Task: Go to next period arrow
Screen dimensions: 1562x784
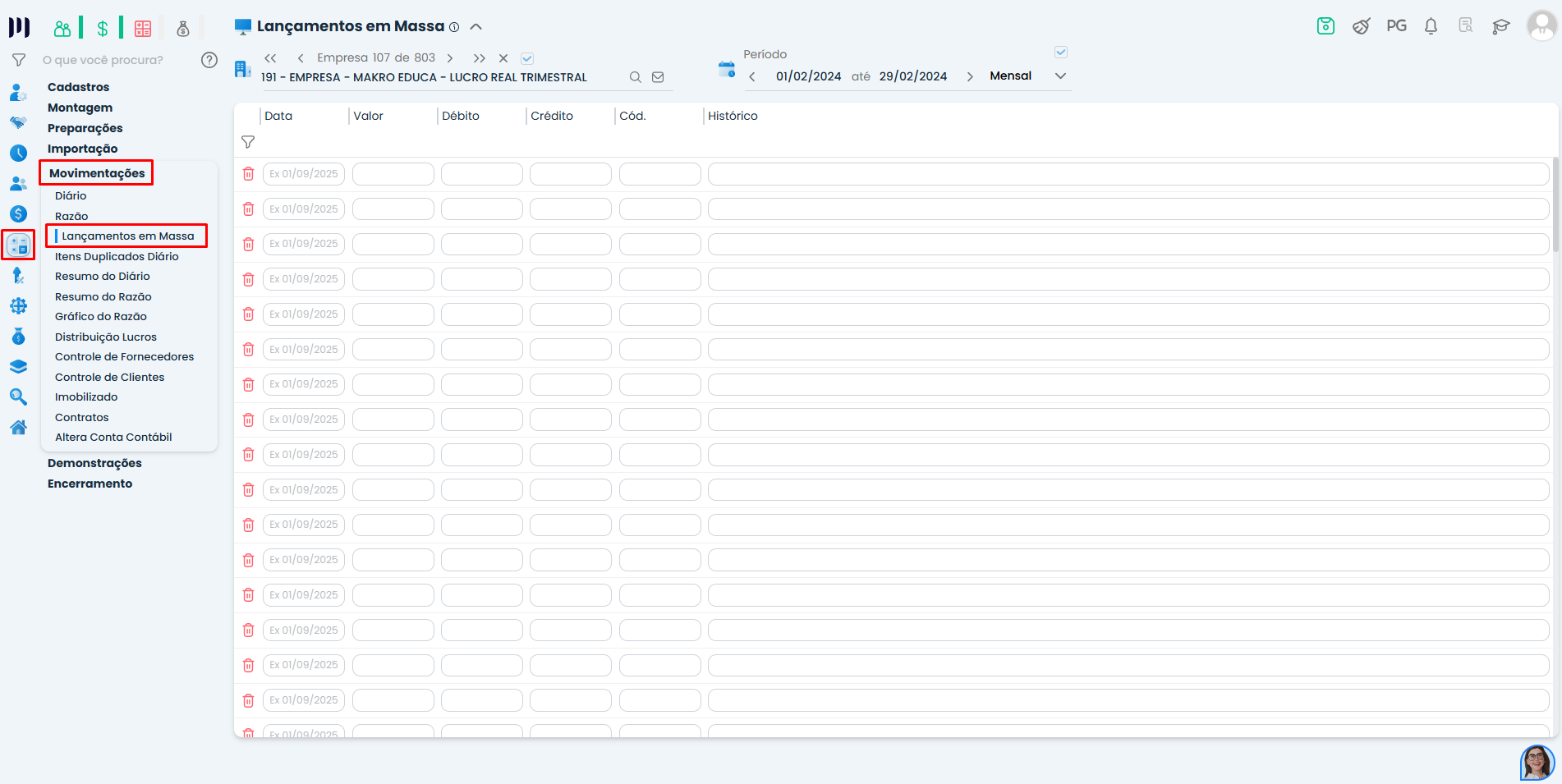Action: [x=970, y=76]
